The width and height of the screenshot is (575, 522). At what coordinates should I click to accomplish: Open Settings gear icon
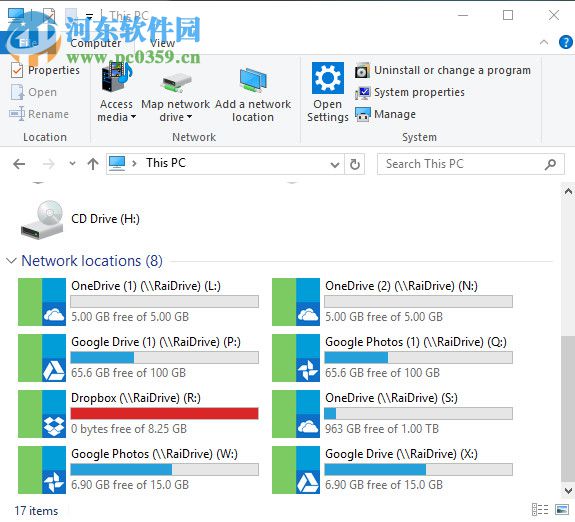click(327, 78)
